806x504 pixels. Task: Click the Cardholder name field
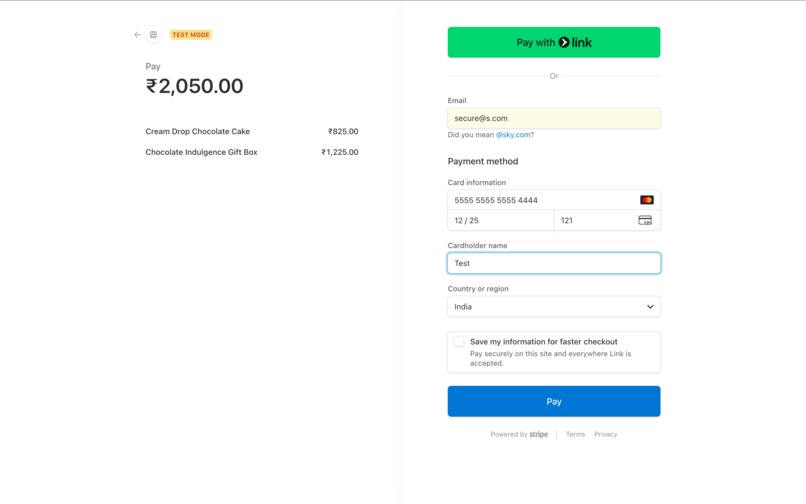[554, 263]
